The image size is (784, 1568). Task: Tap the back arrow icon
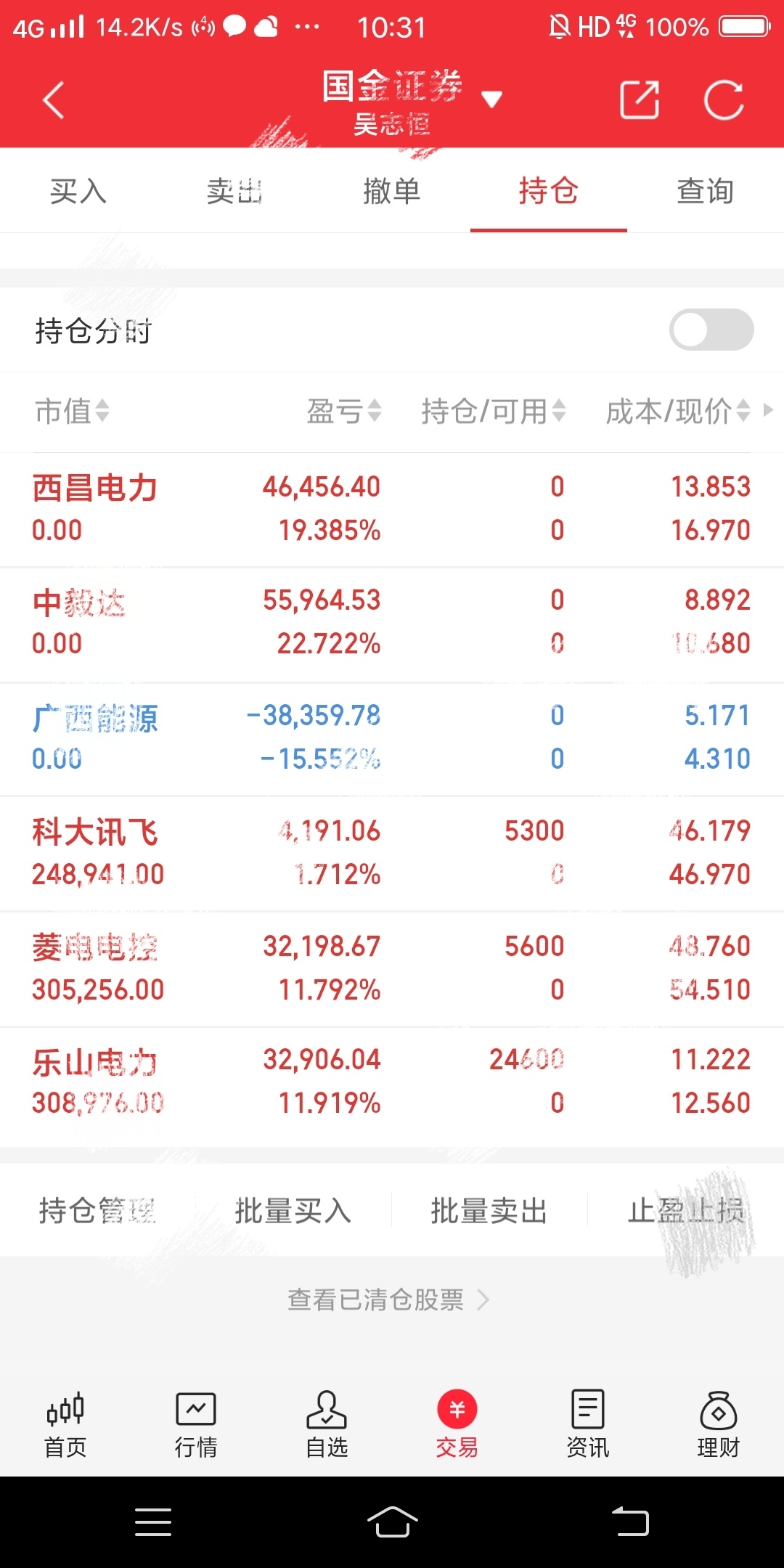[x=54, y=99]
